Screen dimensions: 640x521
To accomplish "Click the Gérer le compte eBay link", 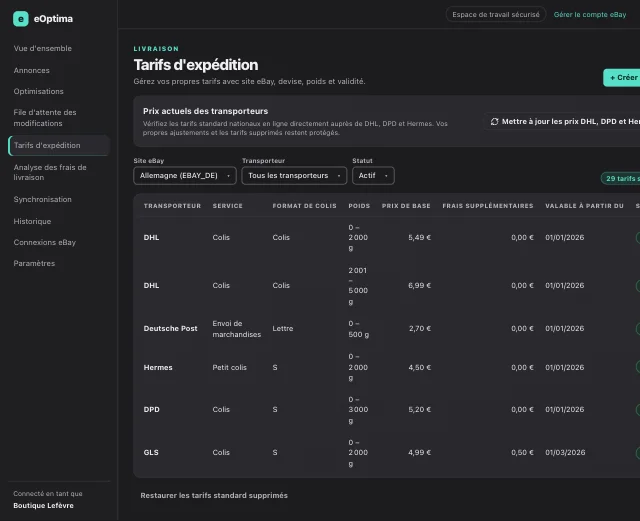I will coord(590,15).
